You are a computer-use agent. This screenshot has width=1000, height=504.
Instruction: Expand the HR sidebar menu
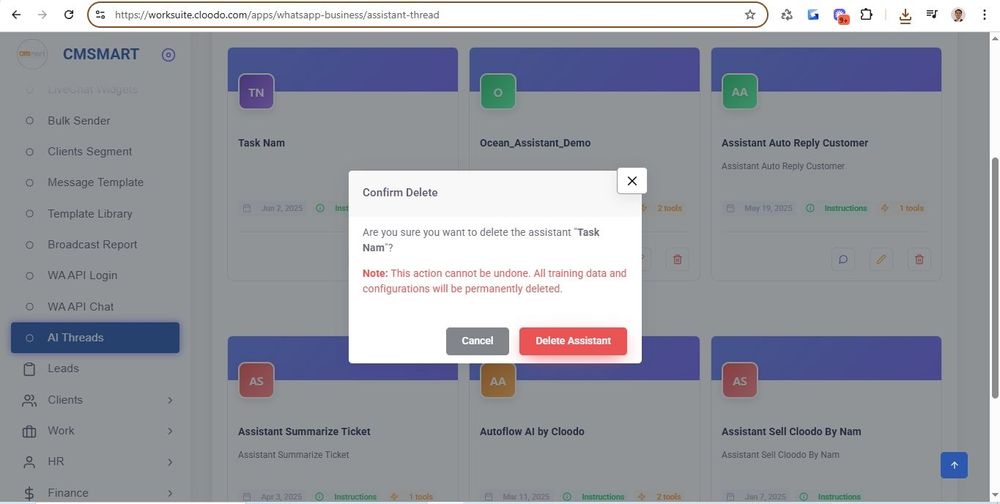click(170, 462)
